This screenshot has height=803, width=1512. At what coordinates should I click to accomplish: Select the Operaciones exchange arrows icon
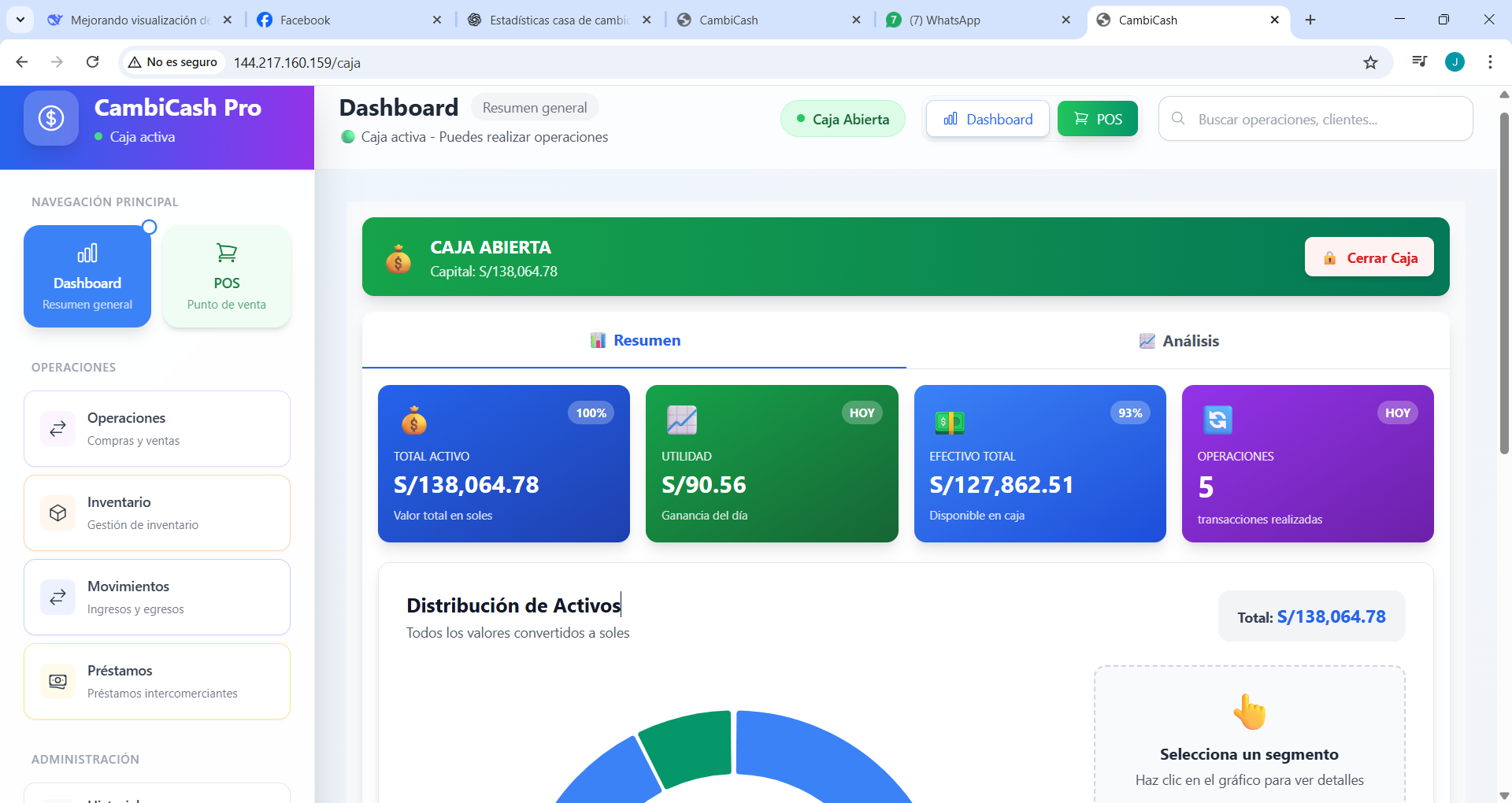coord(57,428)
